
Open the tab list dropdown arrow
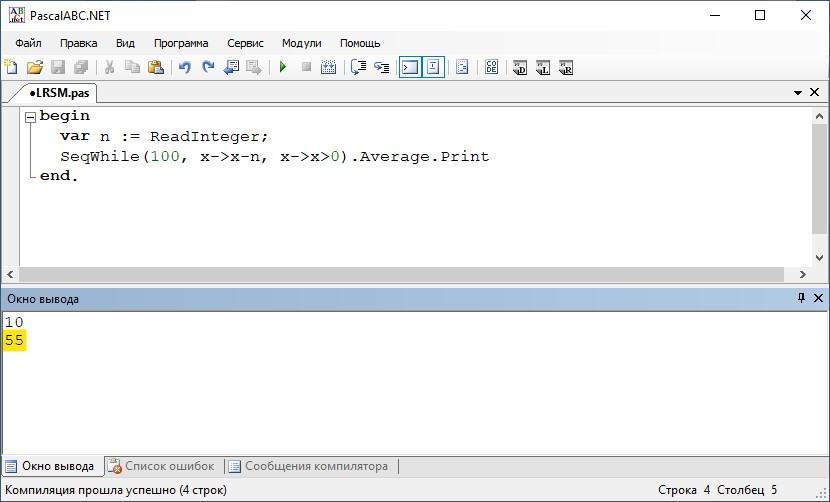click(798, 93)
